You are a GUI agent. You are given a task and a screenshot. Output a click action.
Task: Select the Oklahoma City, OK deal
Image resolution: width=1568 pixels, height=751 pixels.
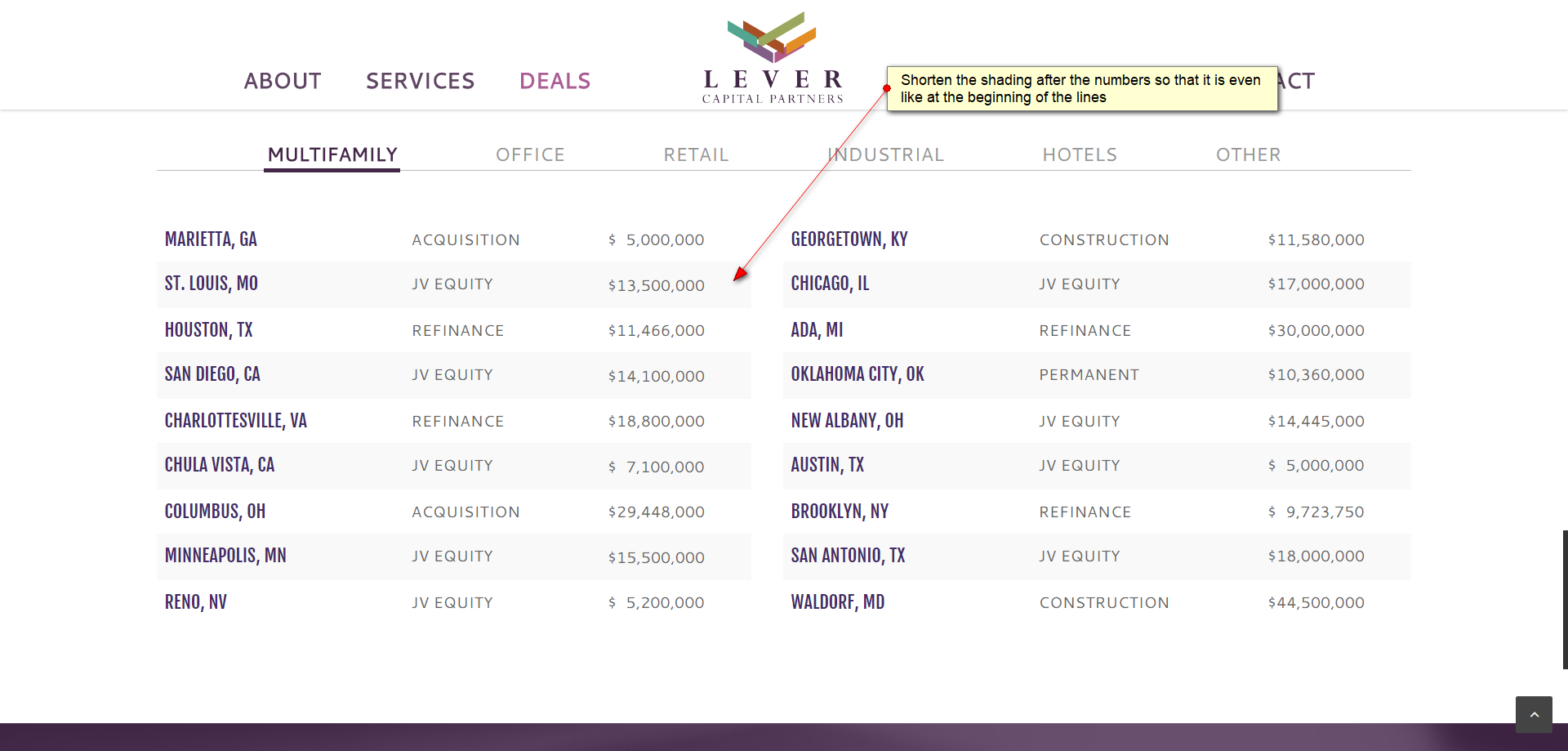pyautogui.click(x=857, y=374)
